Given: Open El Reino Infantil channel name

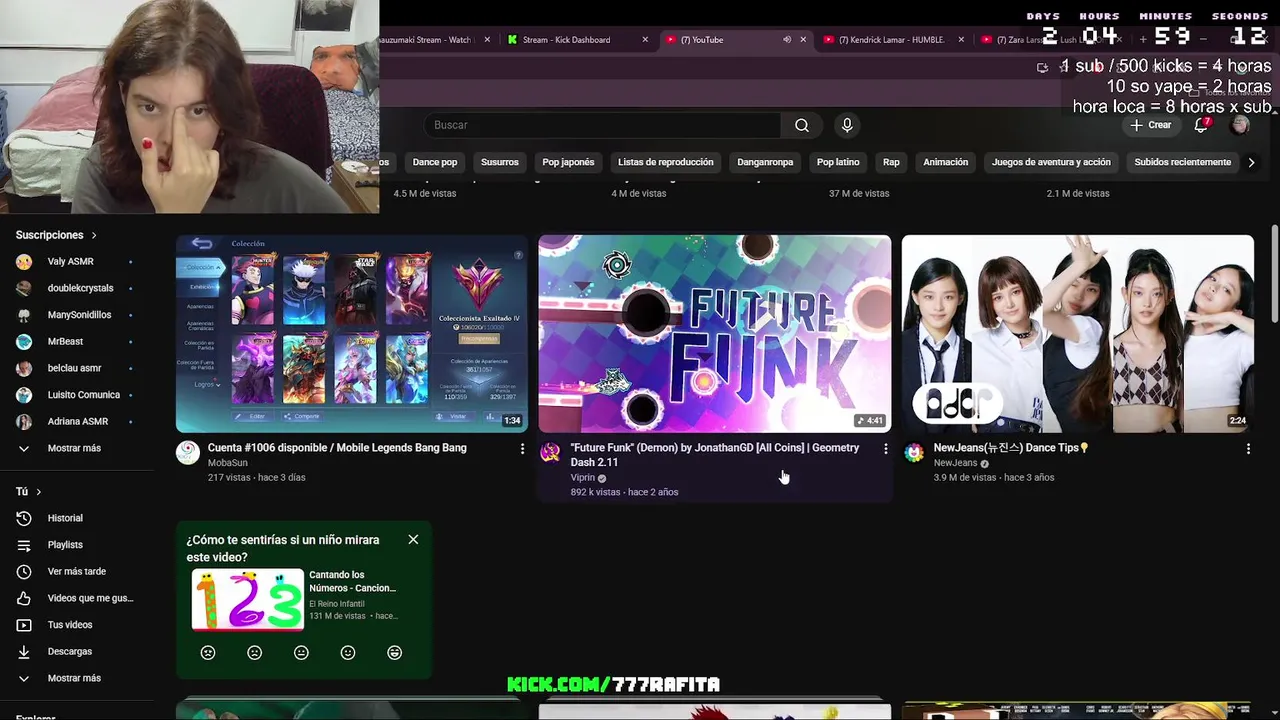Looking at the screenshot, I should pyautogui.click(x=337, y=604).
